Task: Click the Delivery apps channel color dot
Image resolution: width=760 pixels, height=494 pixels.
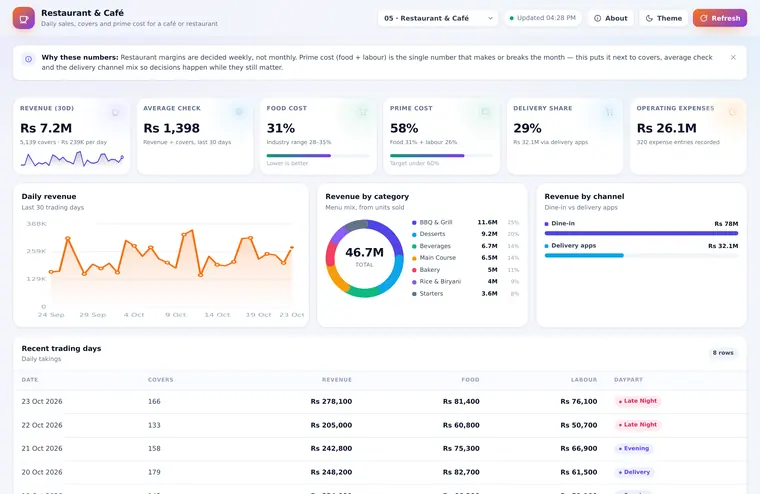Action: pos(546,246)
